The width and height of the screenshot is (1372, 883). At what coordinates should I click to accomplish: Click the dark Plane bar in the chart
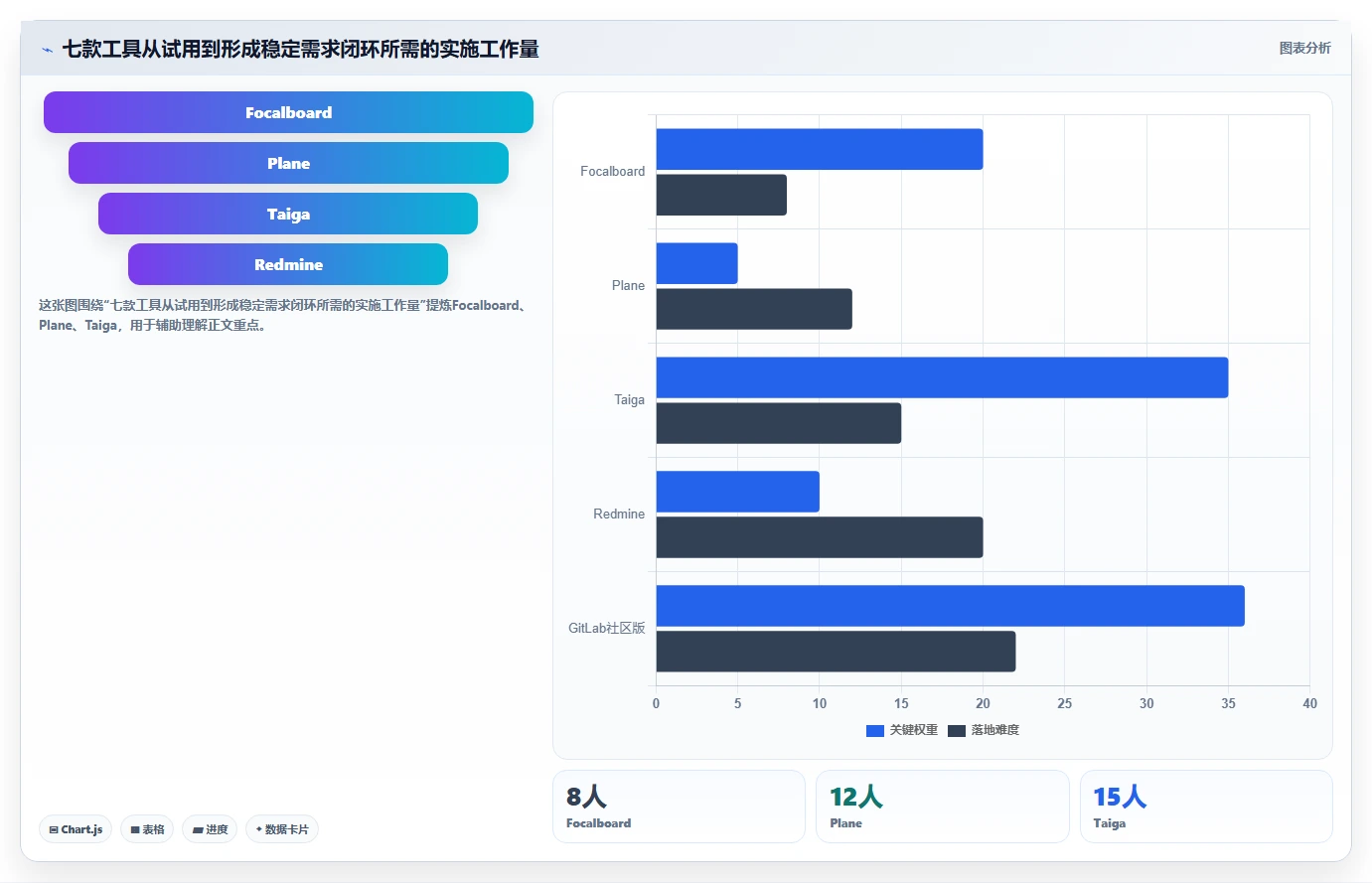click(754, 309)
